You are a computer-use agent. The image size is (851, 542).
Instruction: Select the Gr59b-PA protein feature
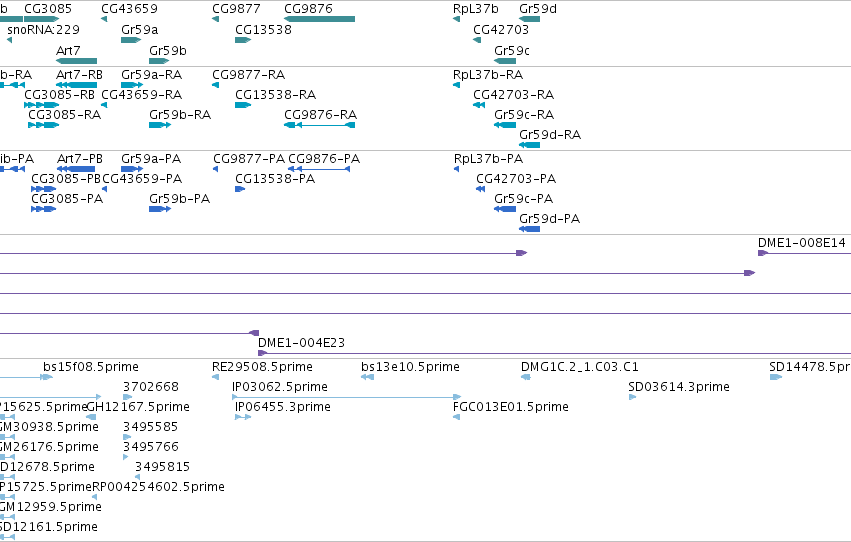[160, 209]
